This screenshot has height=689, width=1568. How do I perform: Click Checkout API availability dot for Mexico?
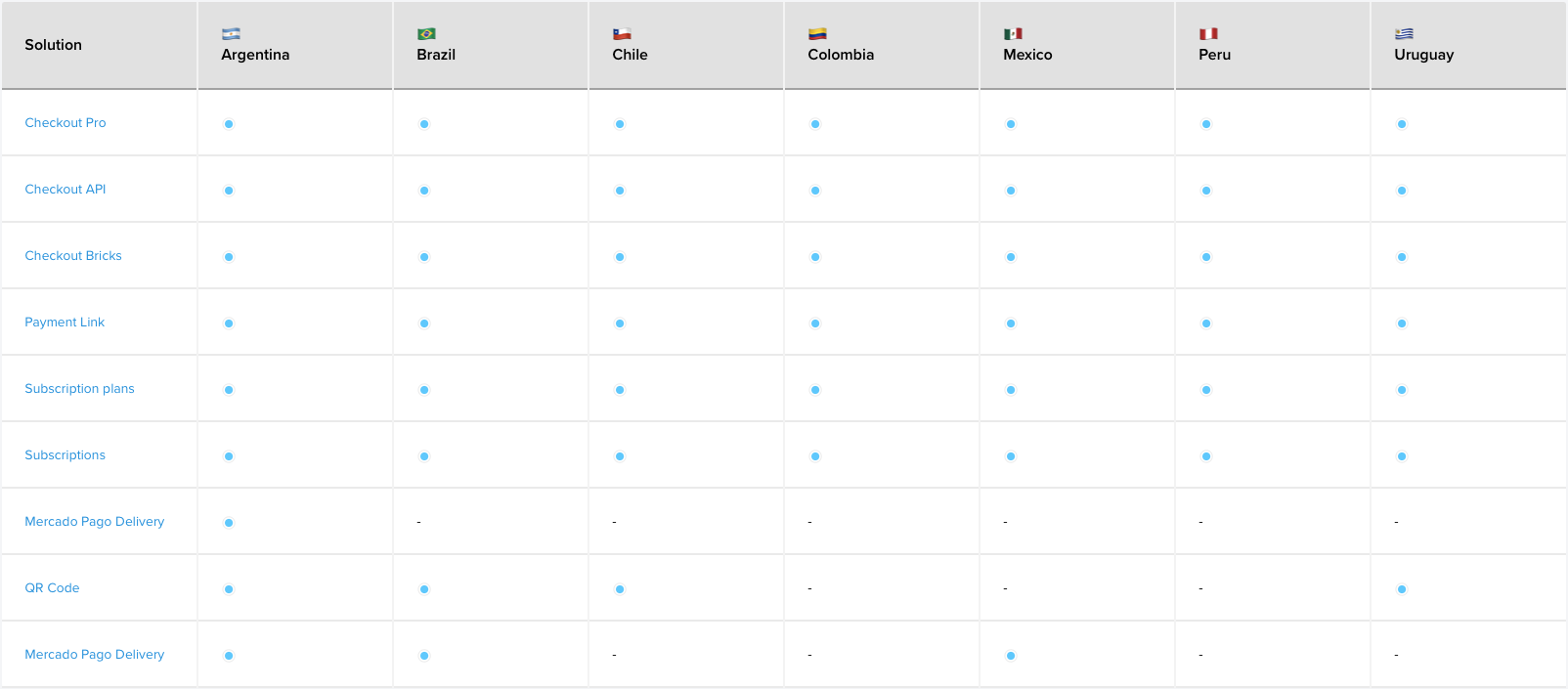pos(1011,191)
